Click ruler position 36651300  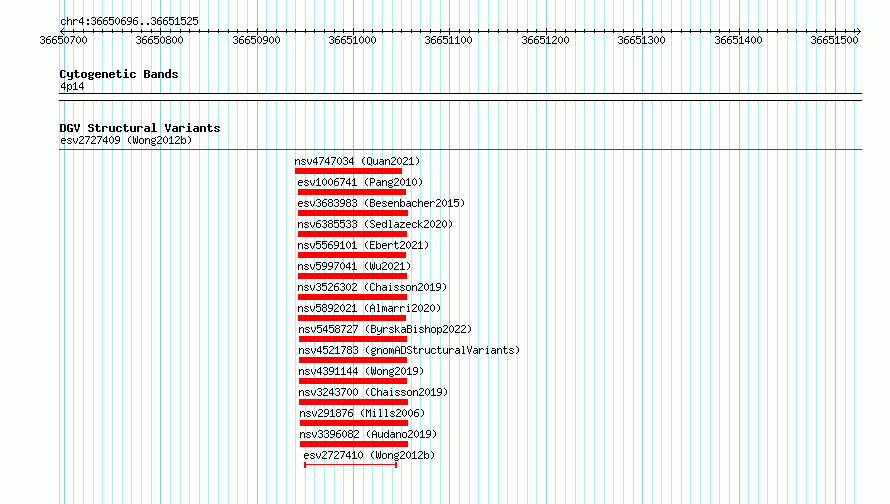[x=641, y=40]
